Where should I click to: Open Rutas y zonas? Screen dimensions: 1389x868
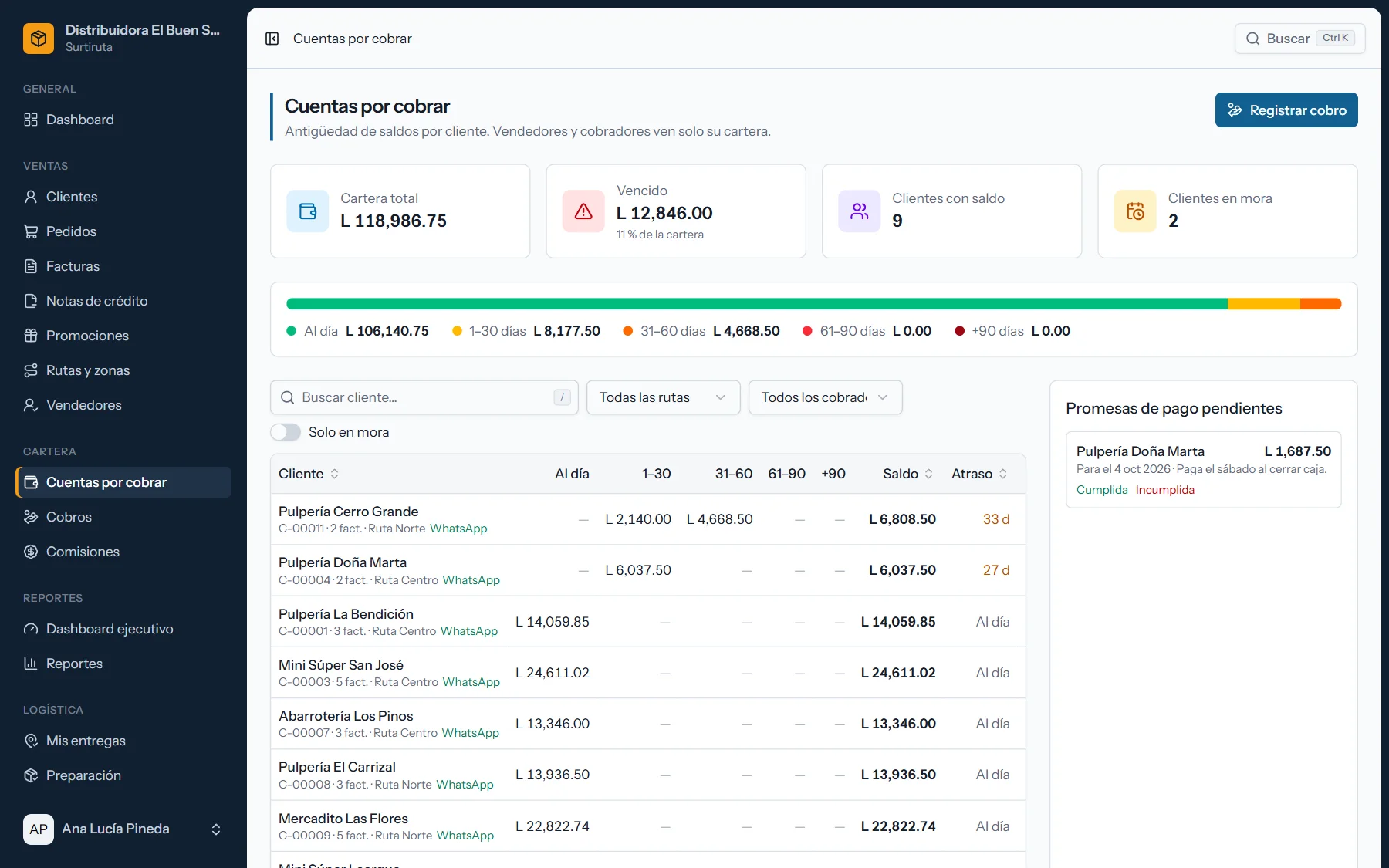tap(123, 370)
